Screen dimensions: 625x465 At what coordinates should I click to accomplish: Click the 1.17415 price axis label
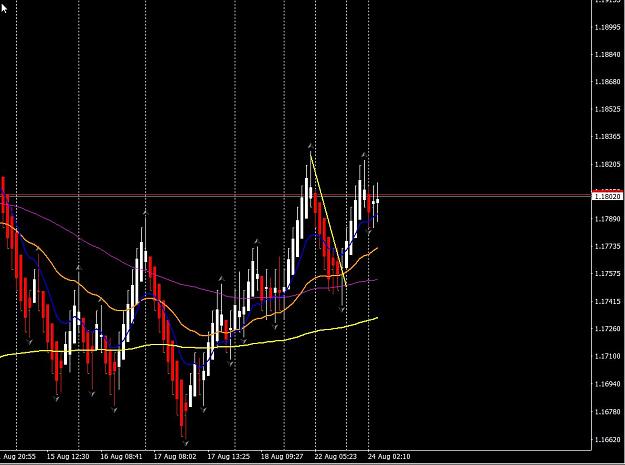coord(607,302)
